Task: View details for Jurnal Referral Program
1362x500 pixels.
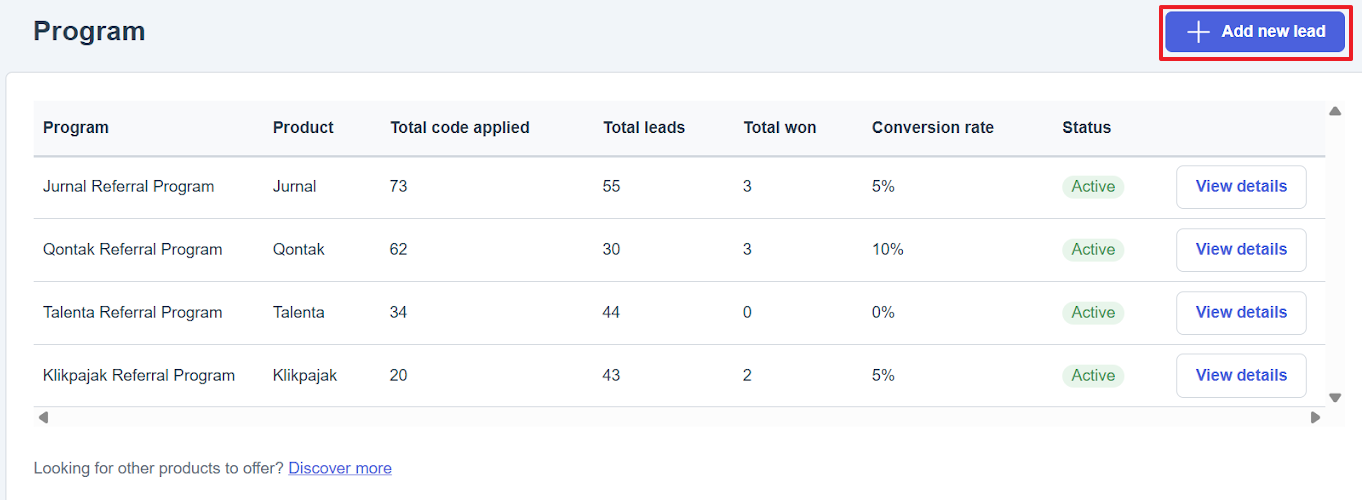Action: coord(1241,187)
